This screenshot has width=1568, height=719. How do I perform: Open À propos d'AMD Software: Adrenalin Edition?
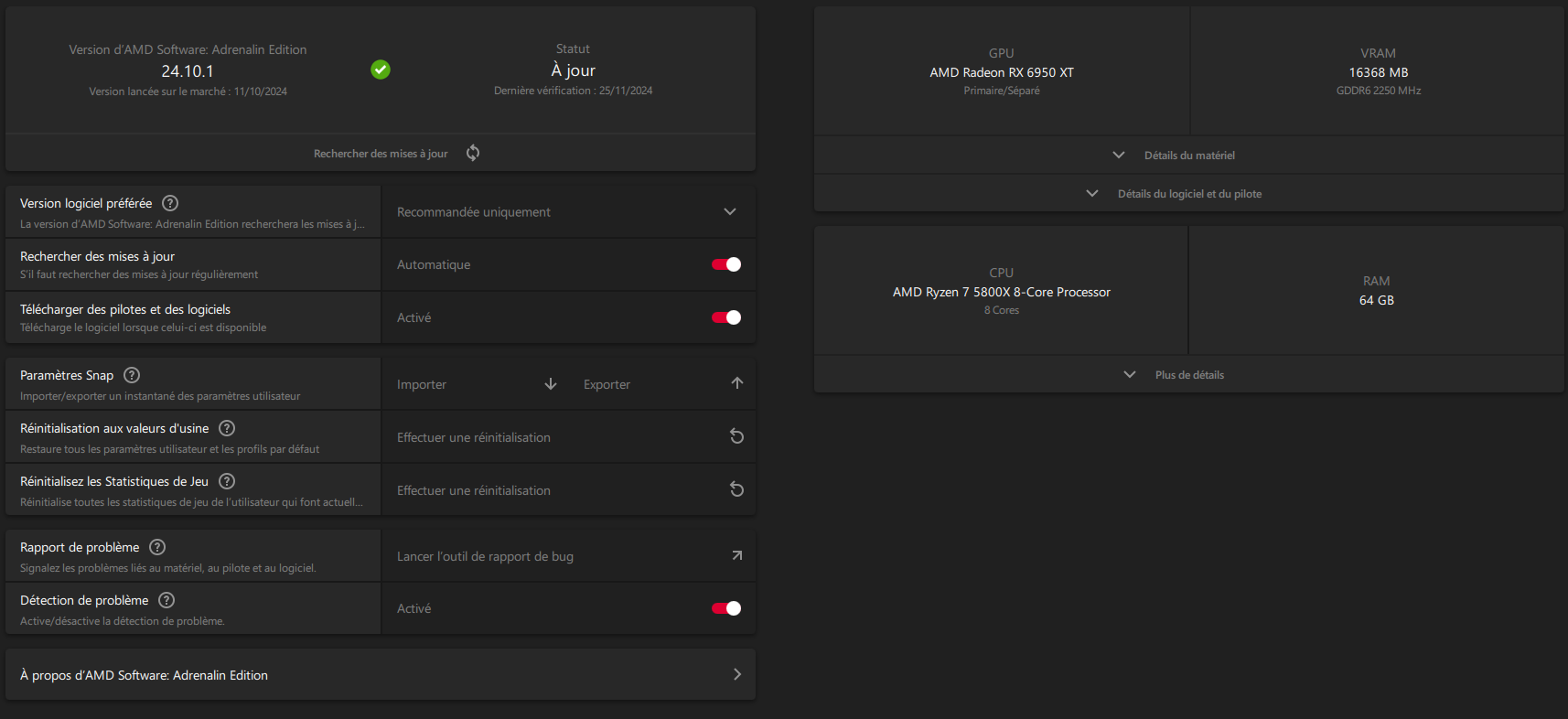(381, 675)
